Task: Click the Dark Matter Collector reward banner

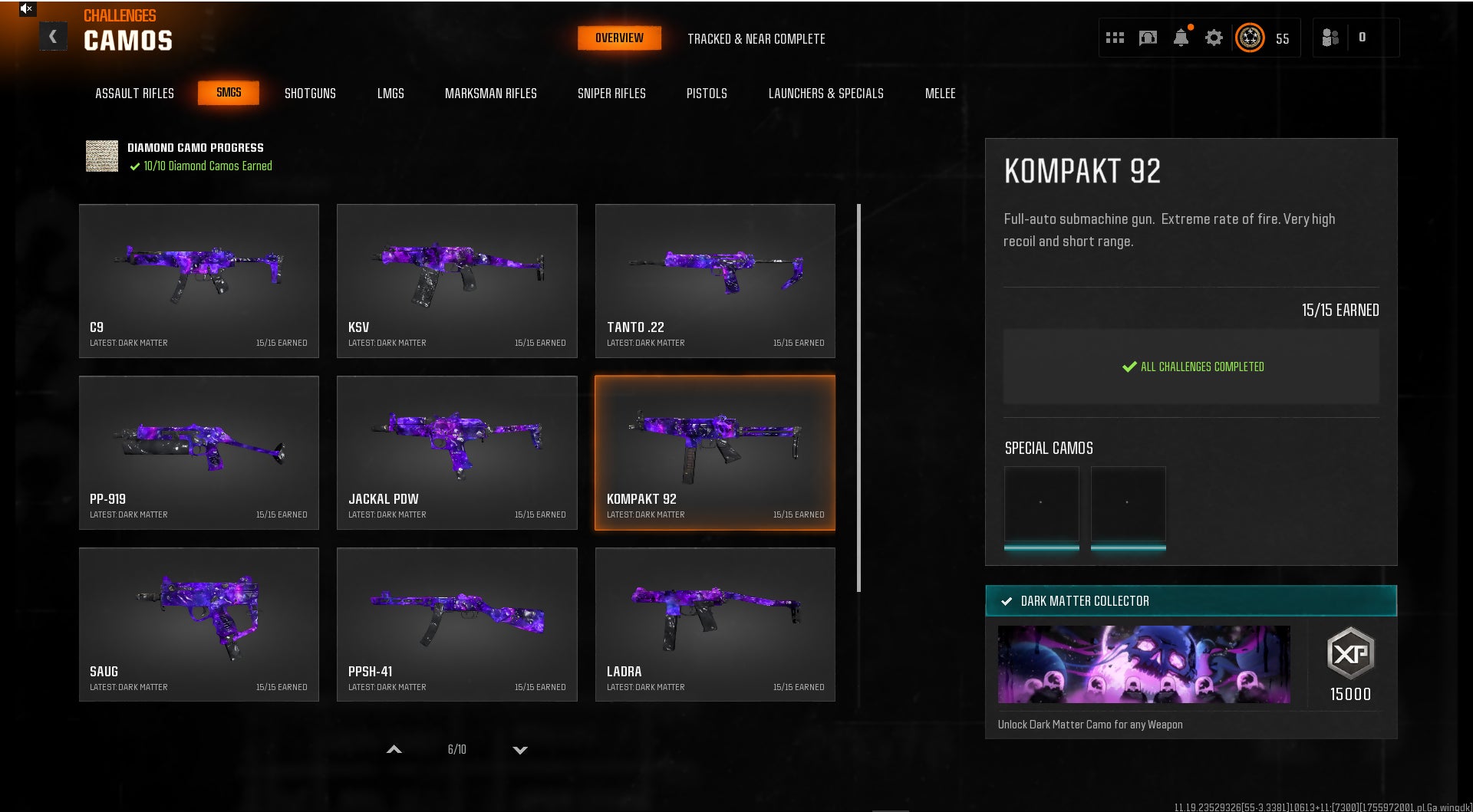Action: [1143, 664]
